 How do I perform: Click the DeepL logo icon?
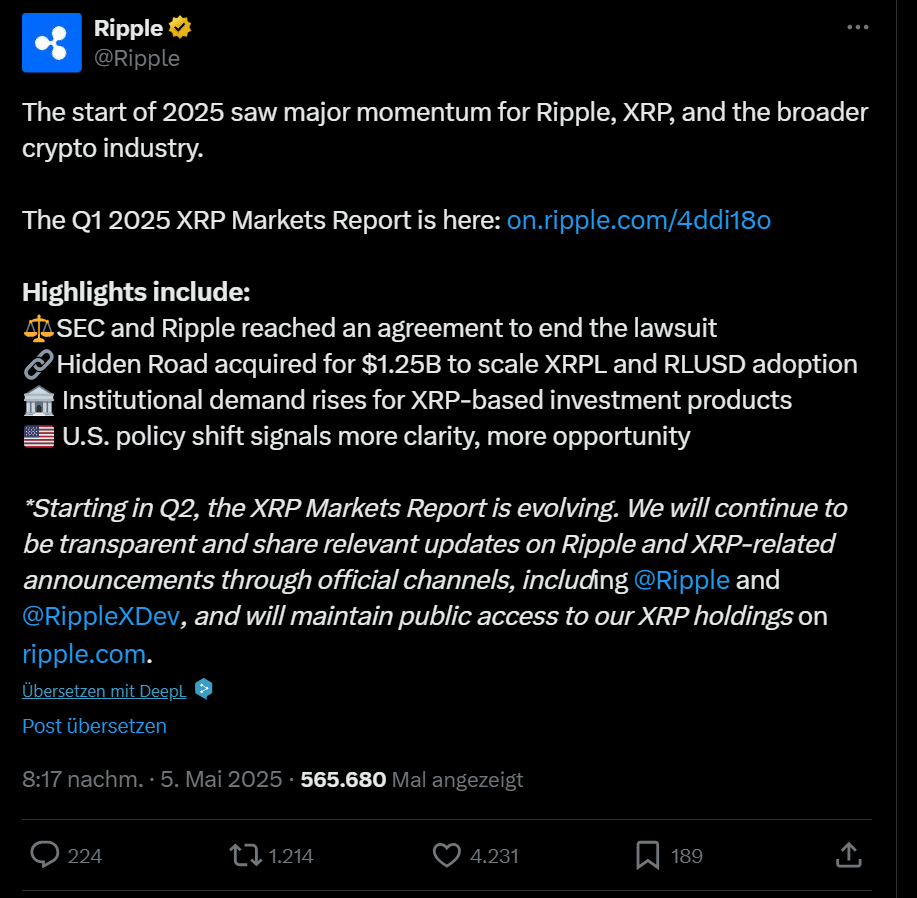point(203,689)
